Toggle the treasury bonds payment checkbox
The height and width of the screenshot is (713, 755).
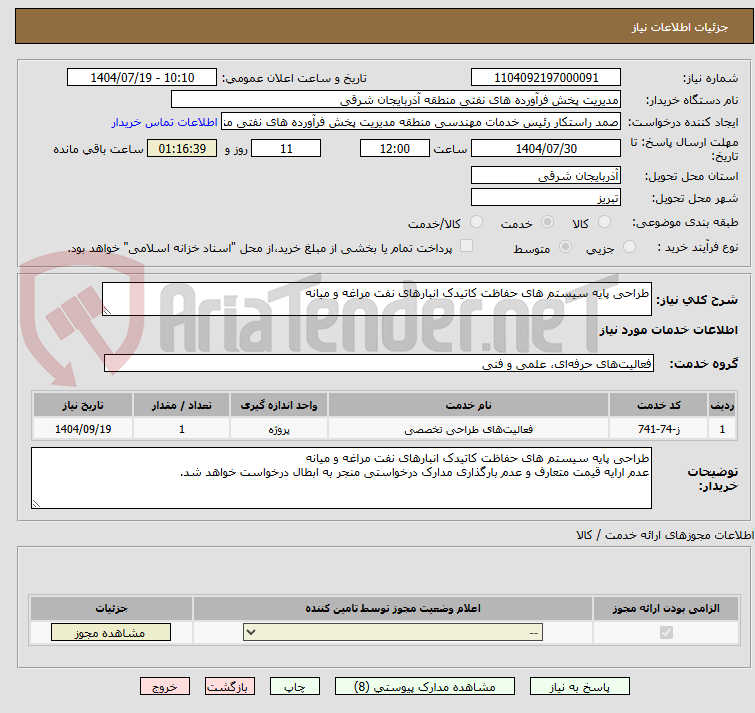466,247
